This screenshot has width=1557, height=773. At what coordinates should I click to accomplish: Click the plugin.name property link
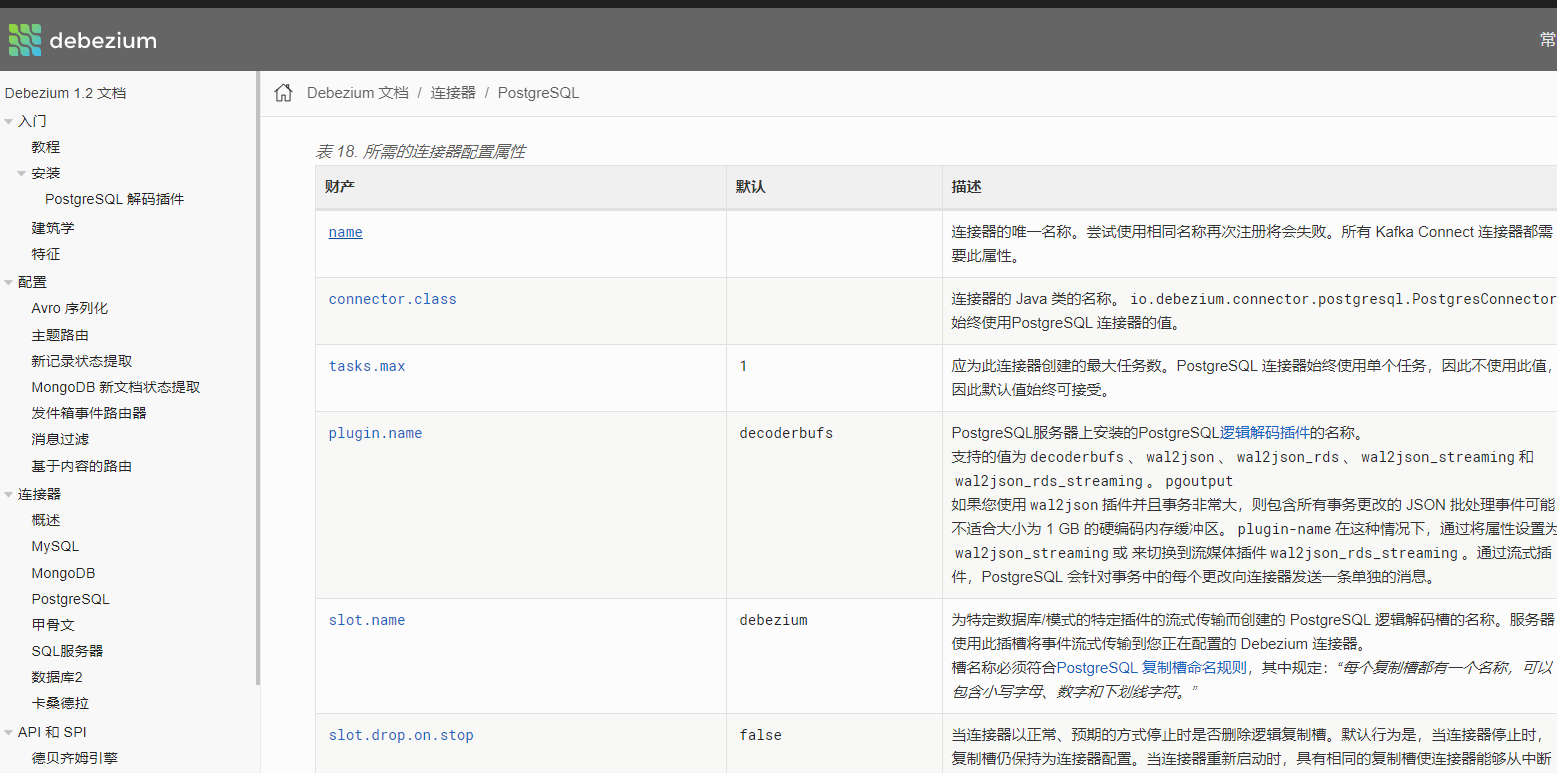[376, 433]
